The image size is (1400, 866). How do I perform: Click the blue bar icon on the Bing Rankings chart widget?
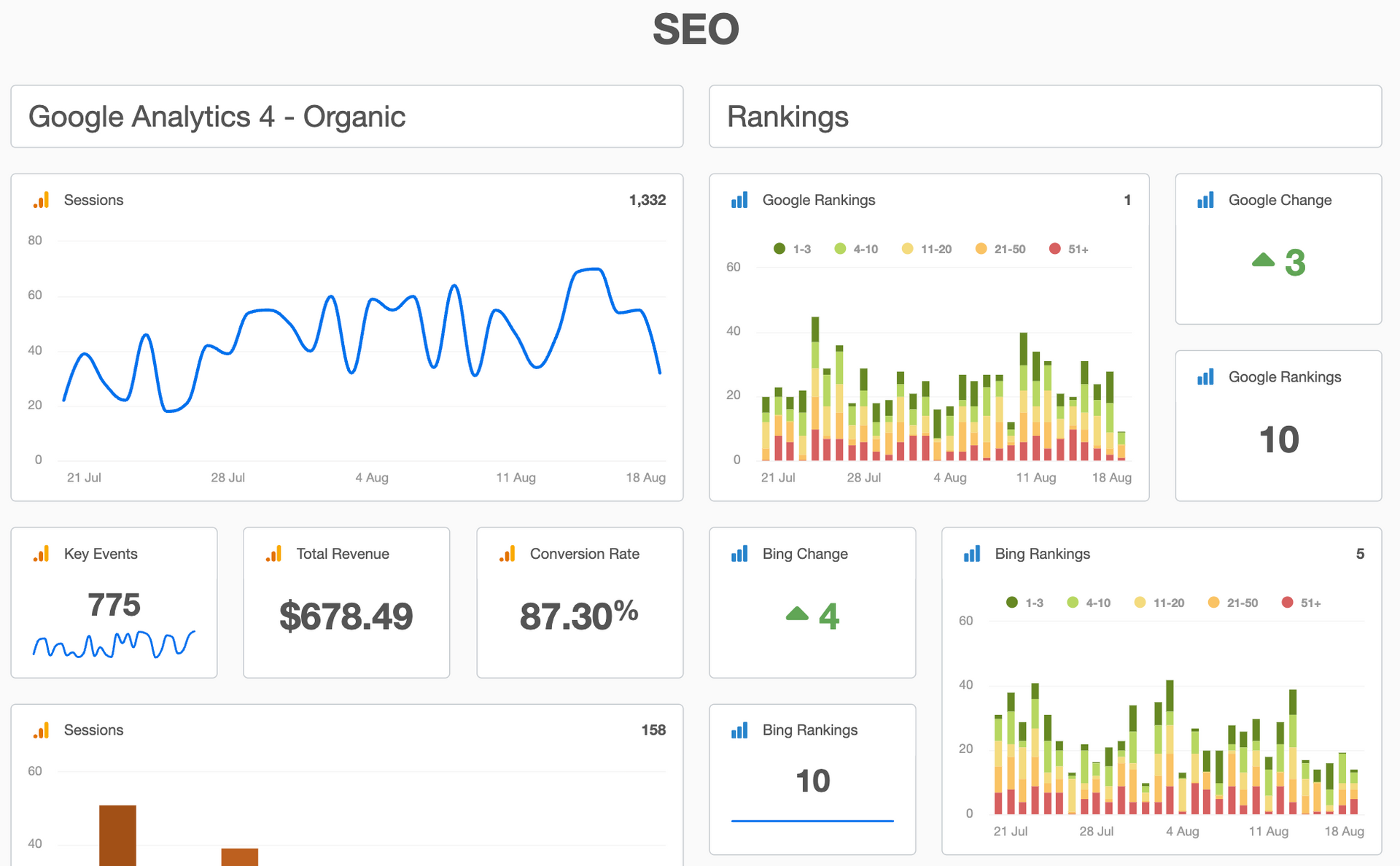(972, 554)
